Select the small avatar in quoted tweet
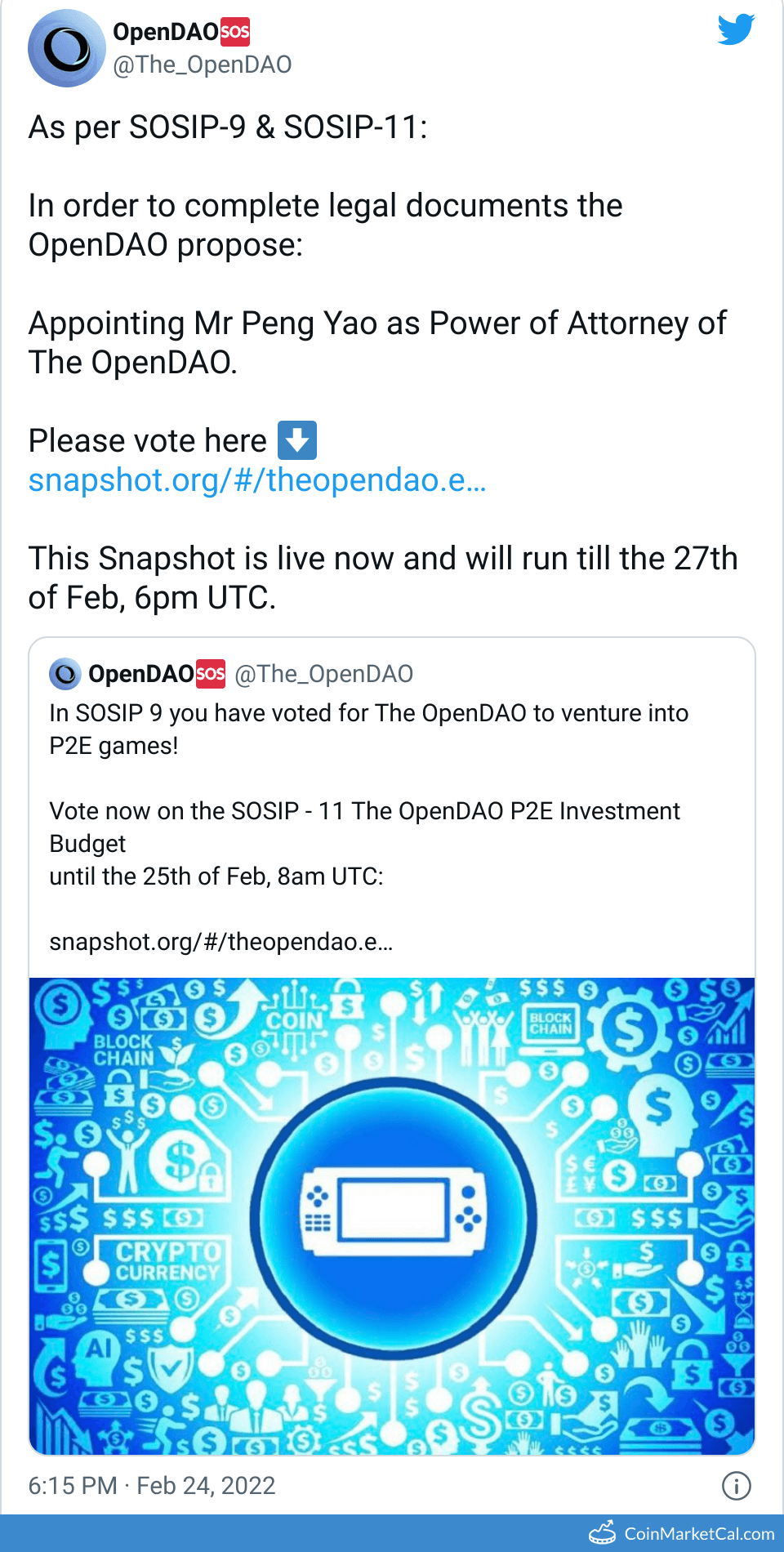The height and width of the screenshot is (1552, 784). point(65,674)
